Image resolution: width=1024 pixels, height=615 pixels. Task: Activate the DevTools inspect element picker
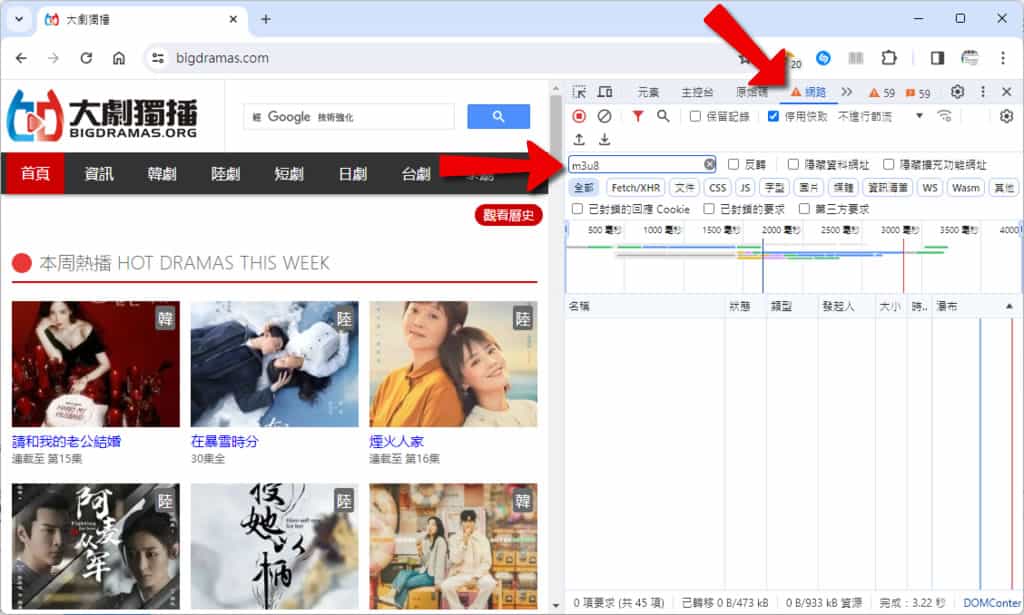pyautogui.click(x=579, y=92)
